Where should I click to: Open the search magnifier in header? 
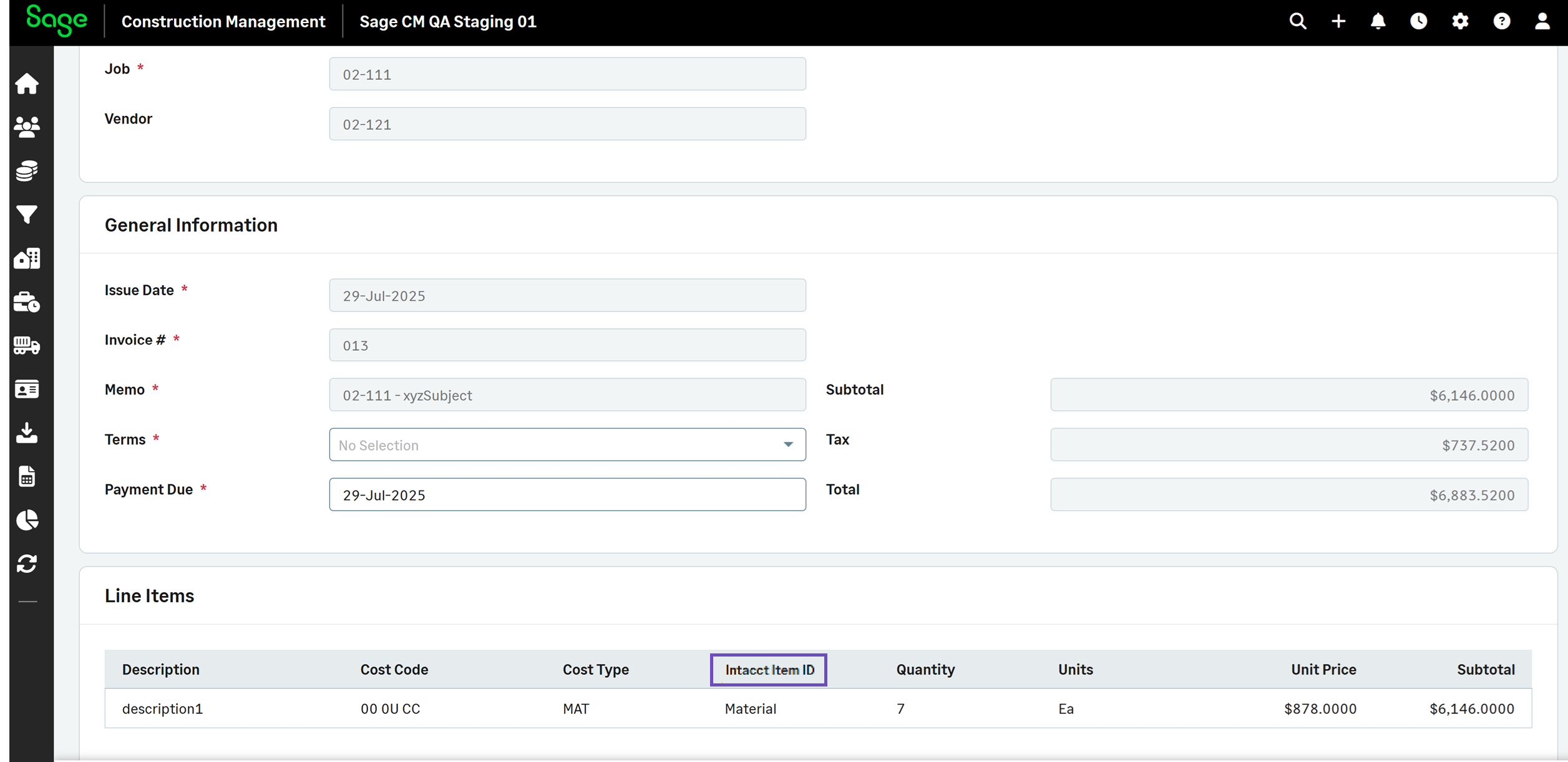[x=1298, y=22]
